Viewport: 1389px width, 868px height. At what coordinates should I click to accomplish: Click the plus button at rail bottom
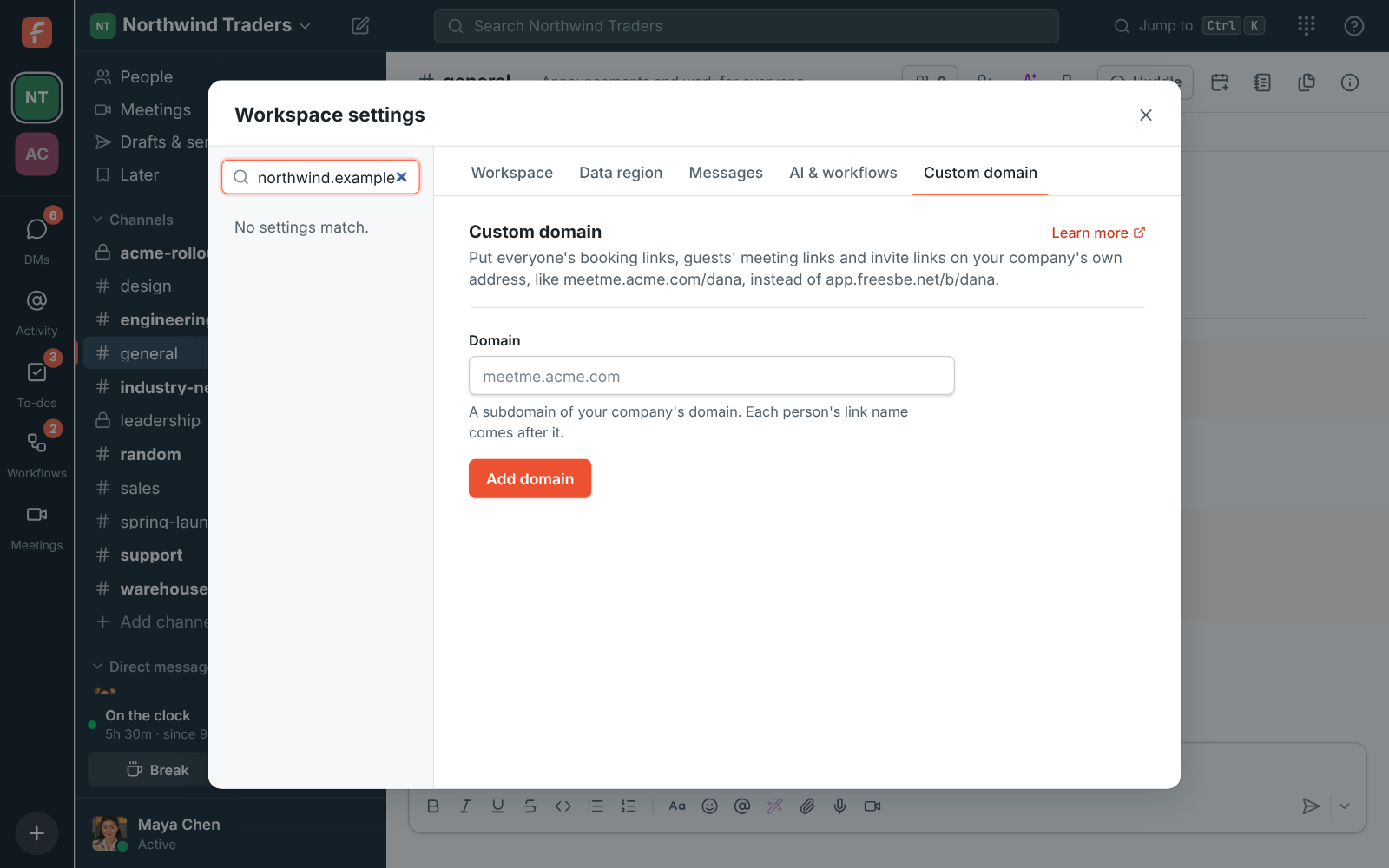(x=36, y=833)
